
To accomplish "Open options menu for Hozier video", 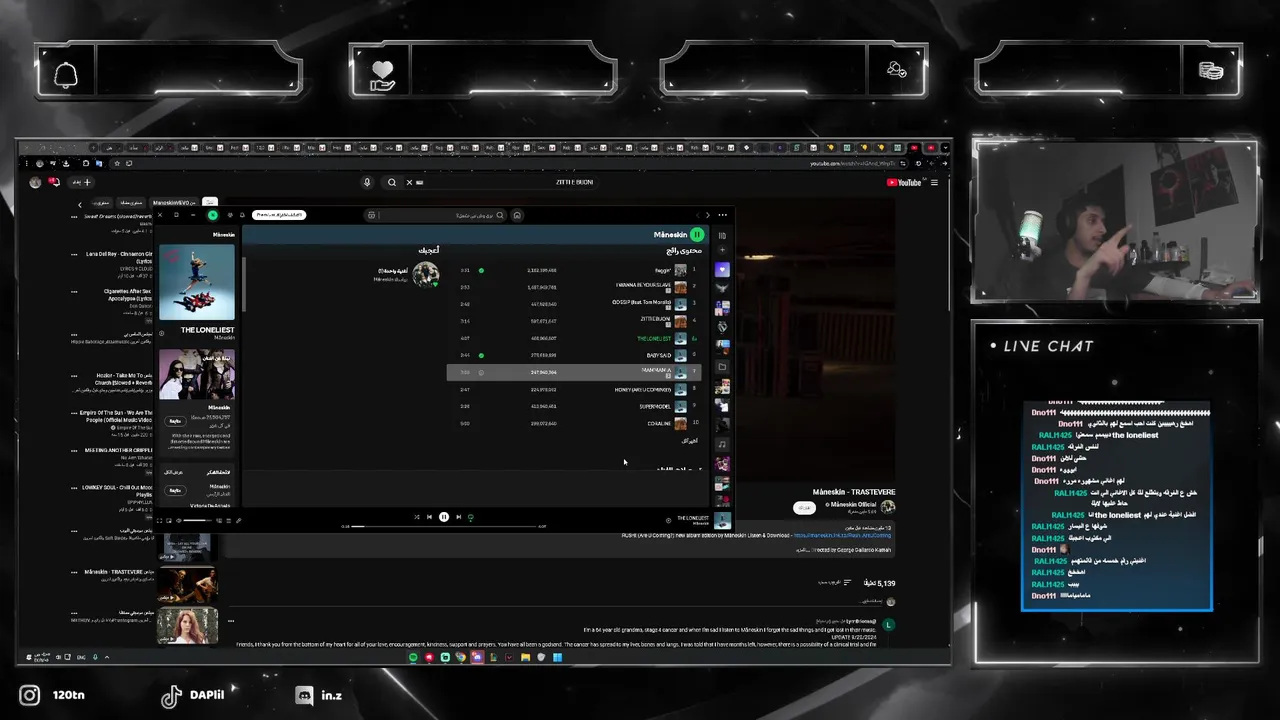I will 74,375.
